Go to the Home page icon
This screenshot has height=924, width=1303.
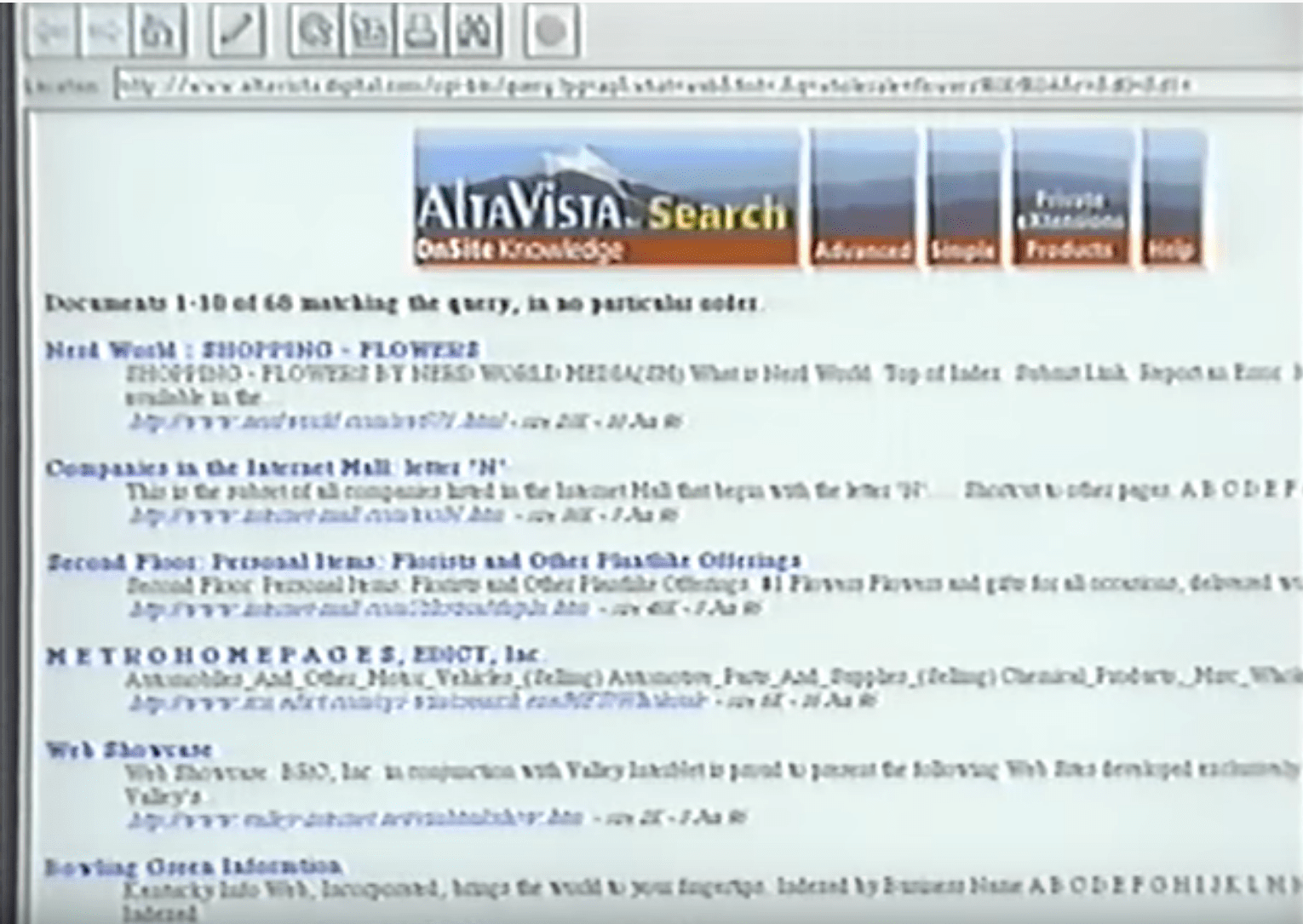pyautogui.click(x=160, y=32)
